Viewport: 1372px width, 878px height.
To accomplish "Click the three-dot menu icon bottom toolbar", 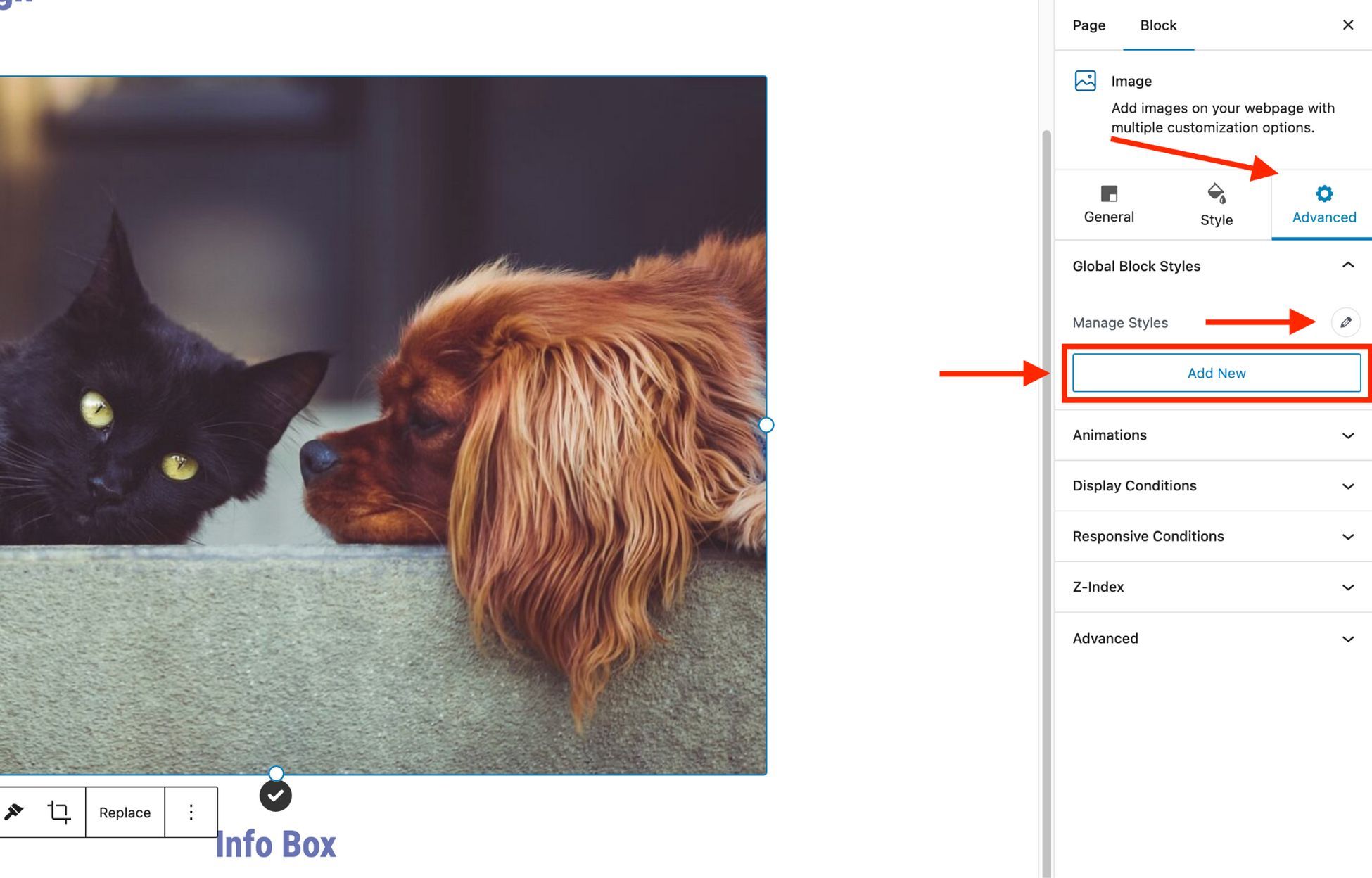I will point(191,812).
